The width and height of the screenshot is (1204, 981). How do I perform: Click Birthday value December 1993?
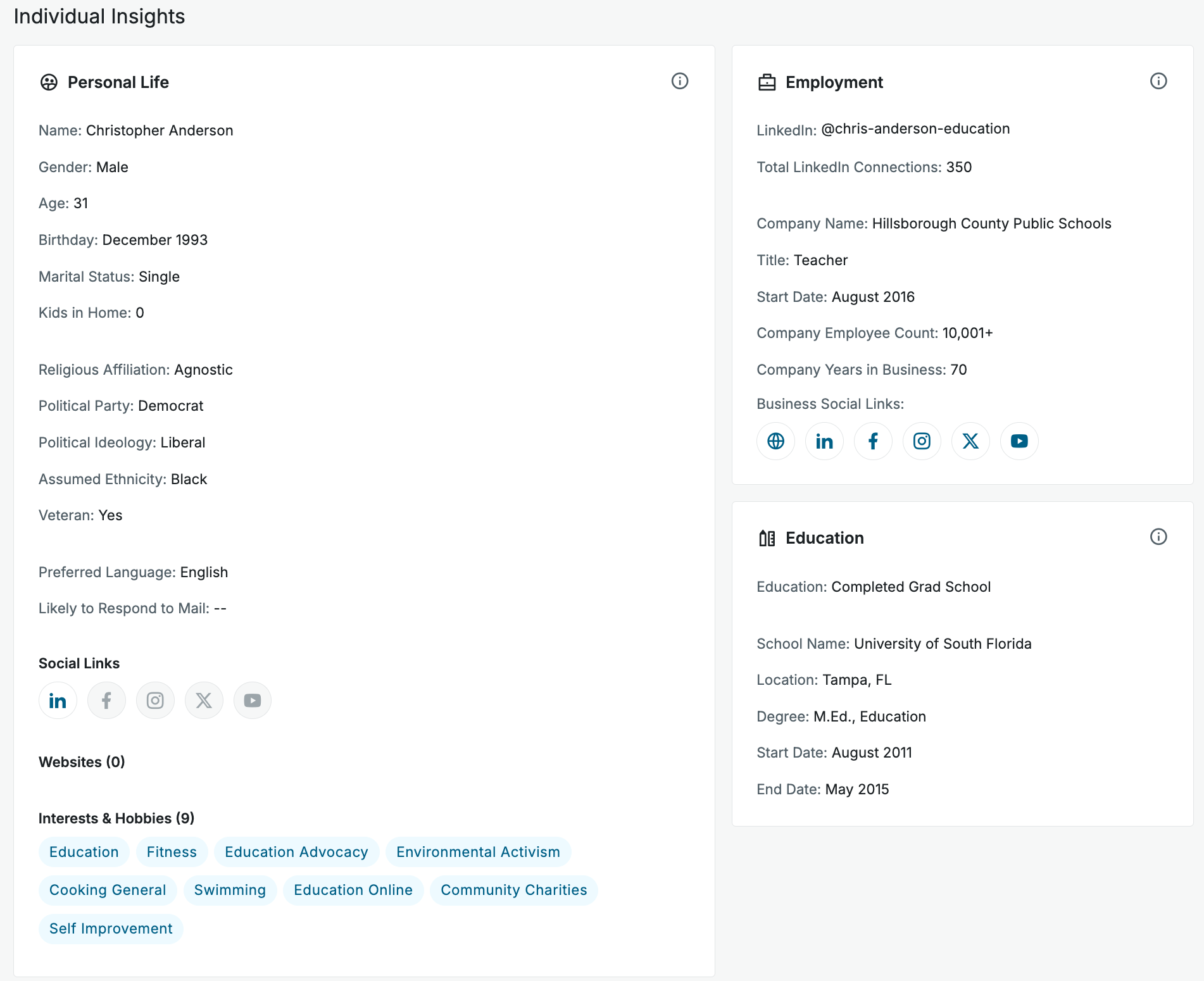point(155,240)
